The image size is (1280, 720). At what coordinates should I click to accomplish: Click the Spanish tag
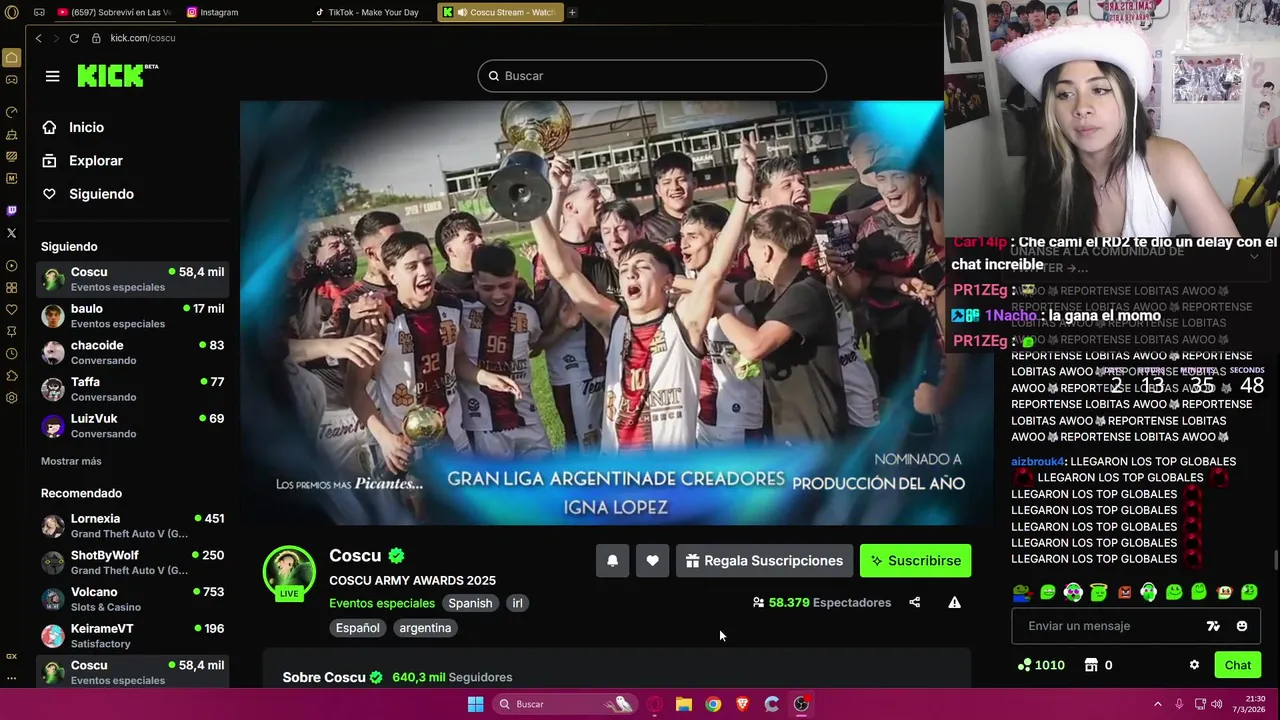point(470,603)
